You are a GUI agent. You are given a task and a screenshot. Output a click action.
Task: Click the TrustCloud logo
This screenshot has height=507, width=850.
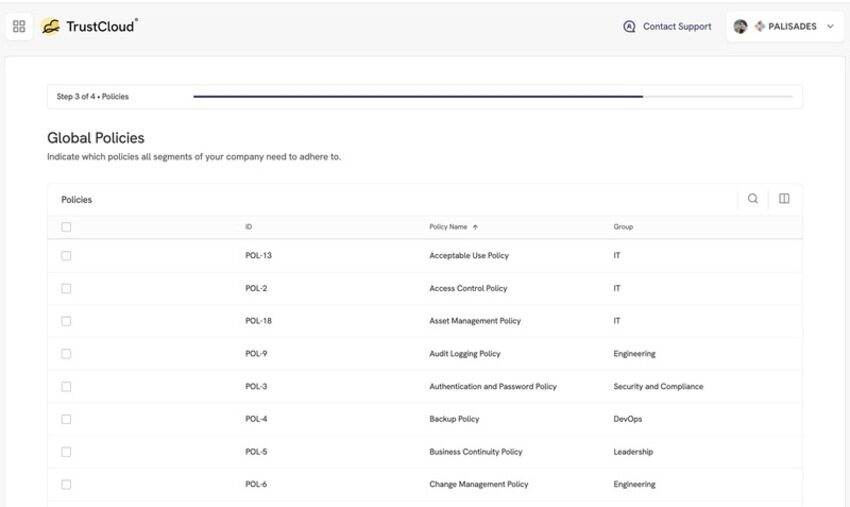89,26
